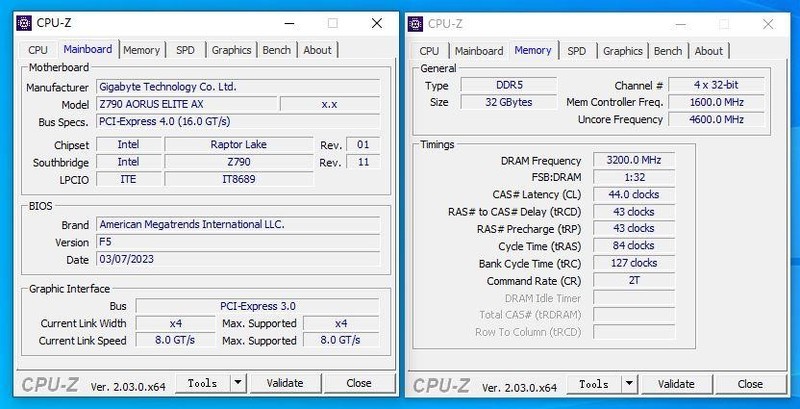Click Close button in right window
This screenshot has height=409, width=800.
point(750,384)
